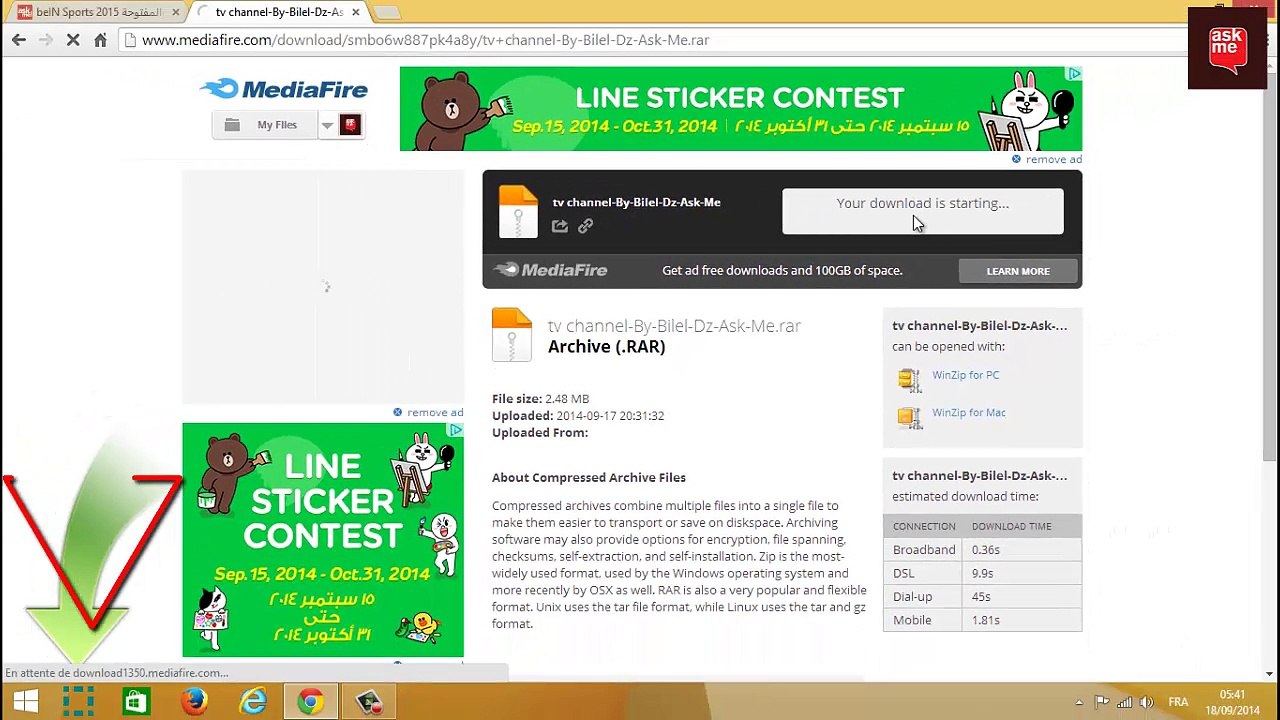The image size is (1280, 720).
Task: Open the WinZip for PC link
Action: click(x=965, y=375)
